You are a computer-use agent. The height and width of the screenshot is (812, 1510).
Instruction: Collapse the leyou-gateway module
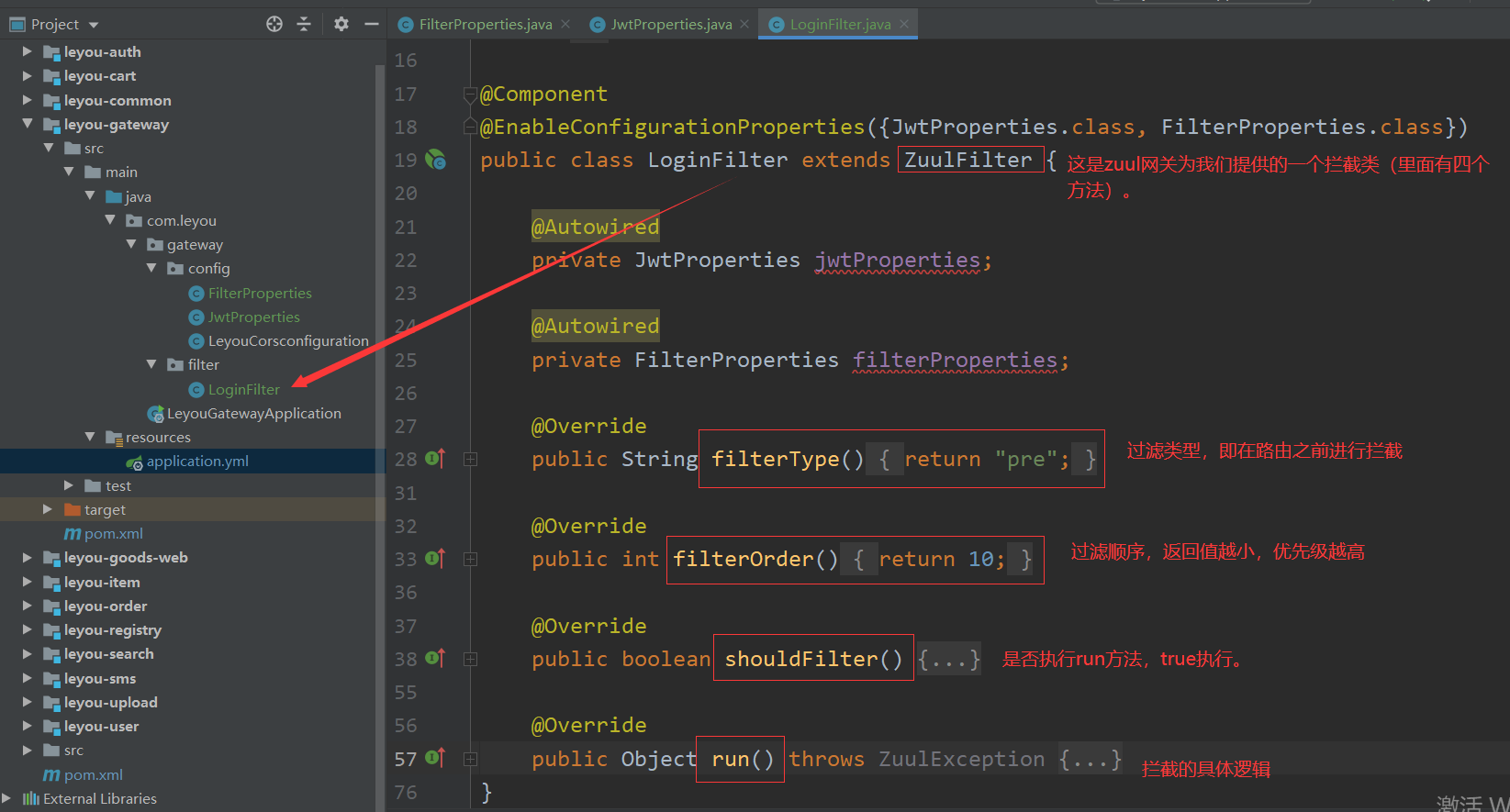[x=27, y=124]
